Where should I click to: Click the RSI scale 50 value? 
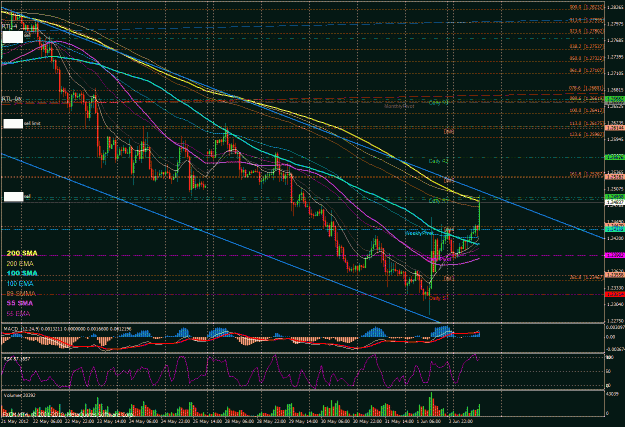click(x=609, y=371)
